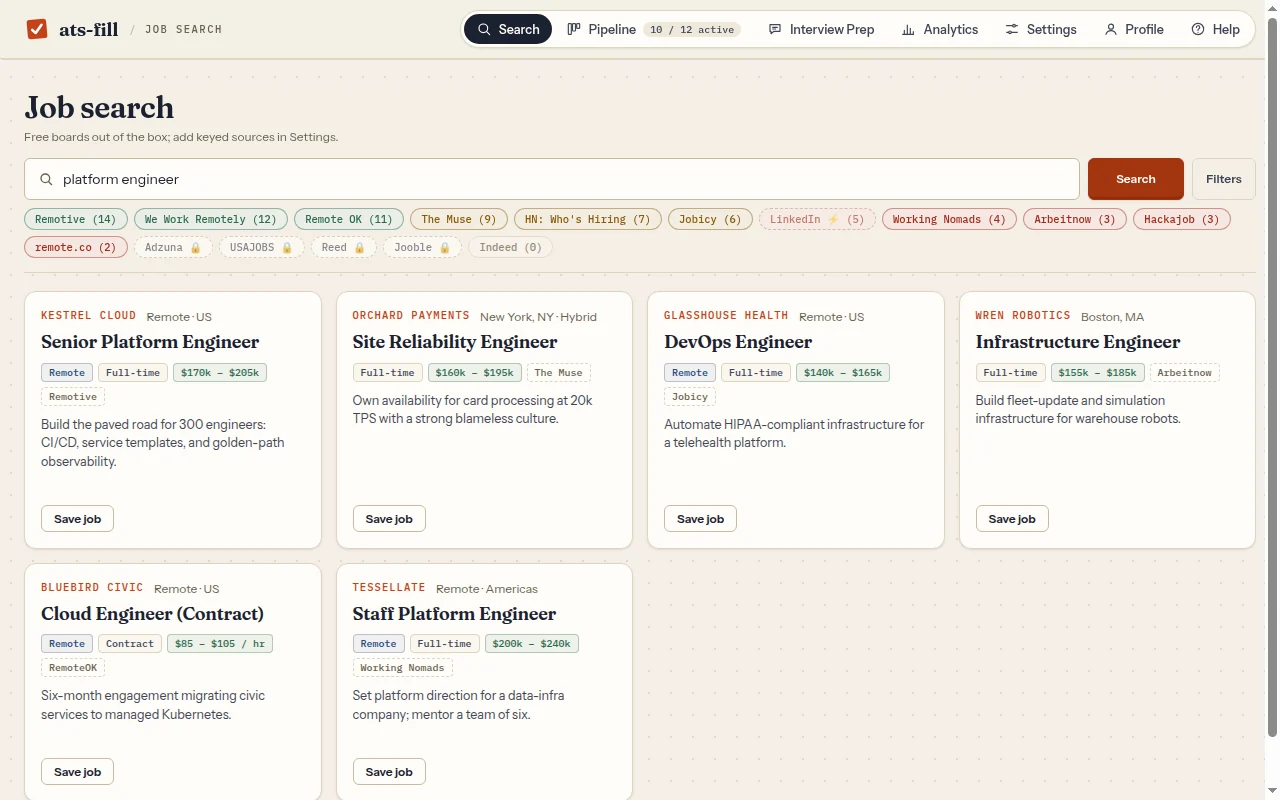Viewport: 1280px width, 800px height.
Task: Click the ats-fill checkmark logo icon
Action: pos(37,29)
